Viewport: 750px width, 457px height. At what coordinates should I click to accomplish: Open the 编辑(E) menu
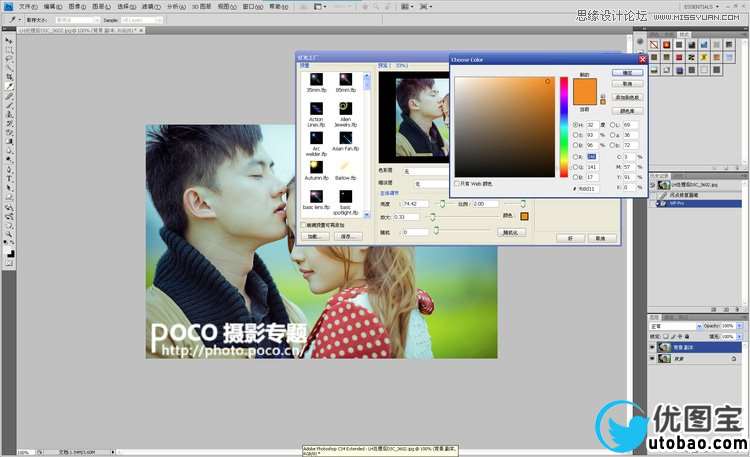[53, 7]
